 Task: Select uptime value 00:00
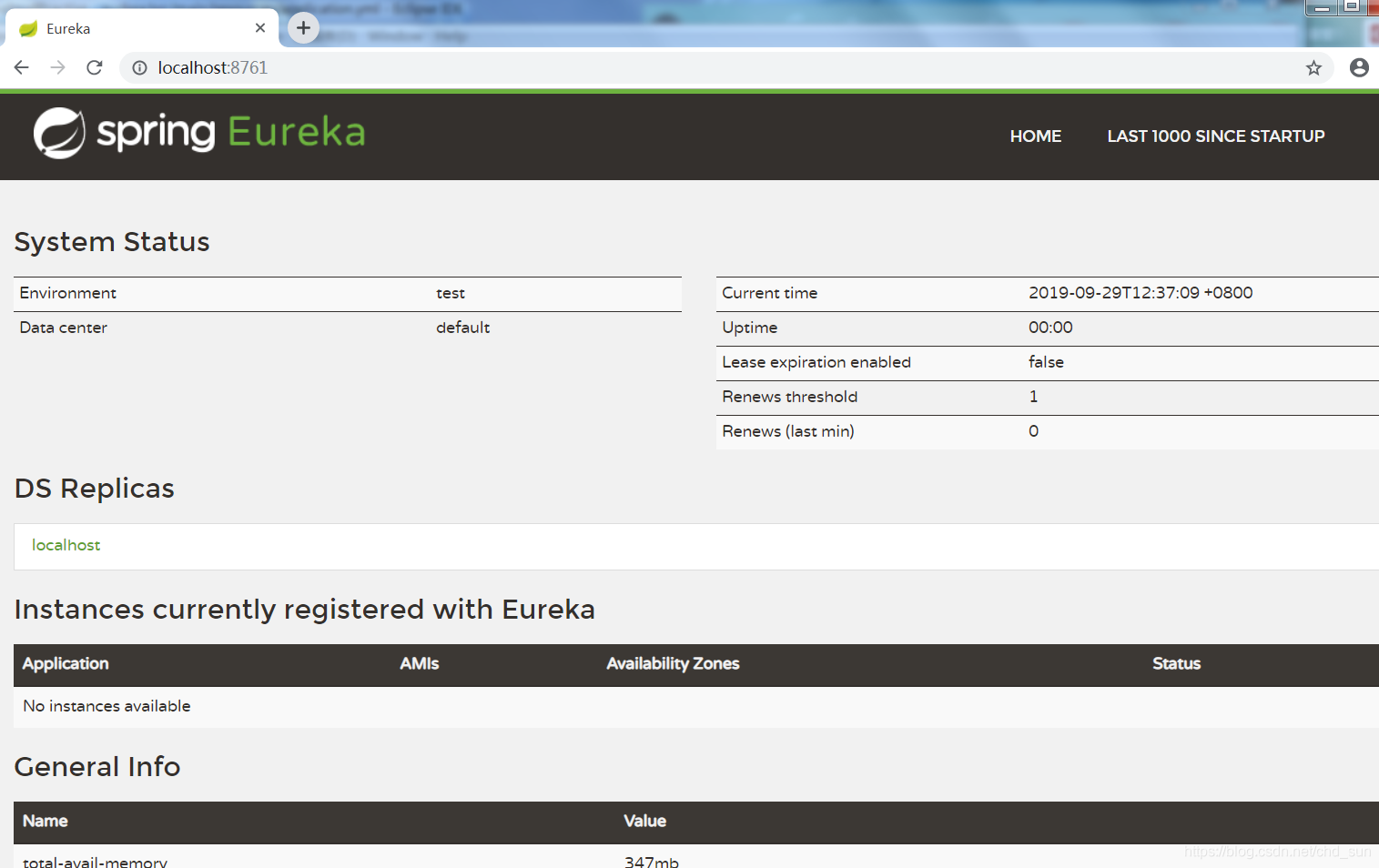tap(1050, 328)
